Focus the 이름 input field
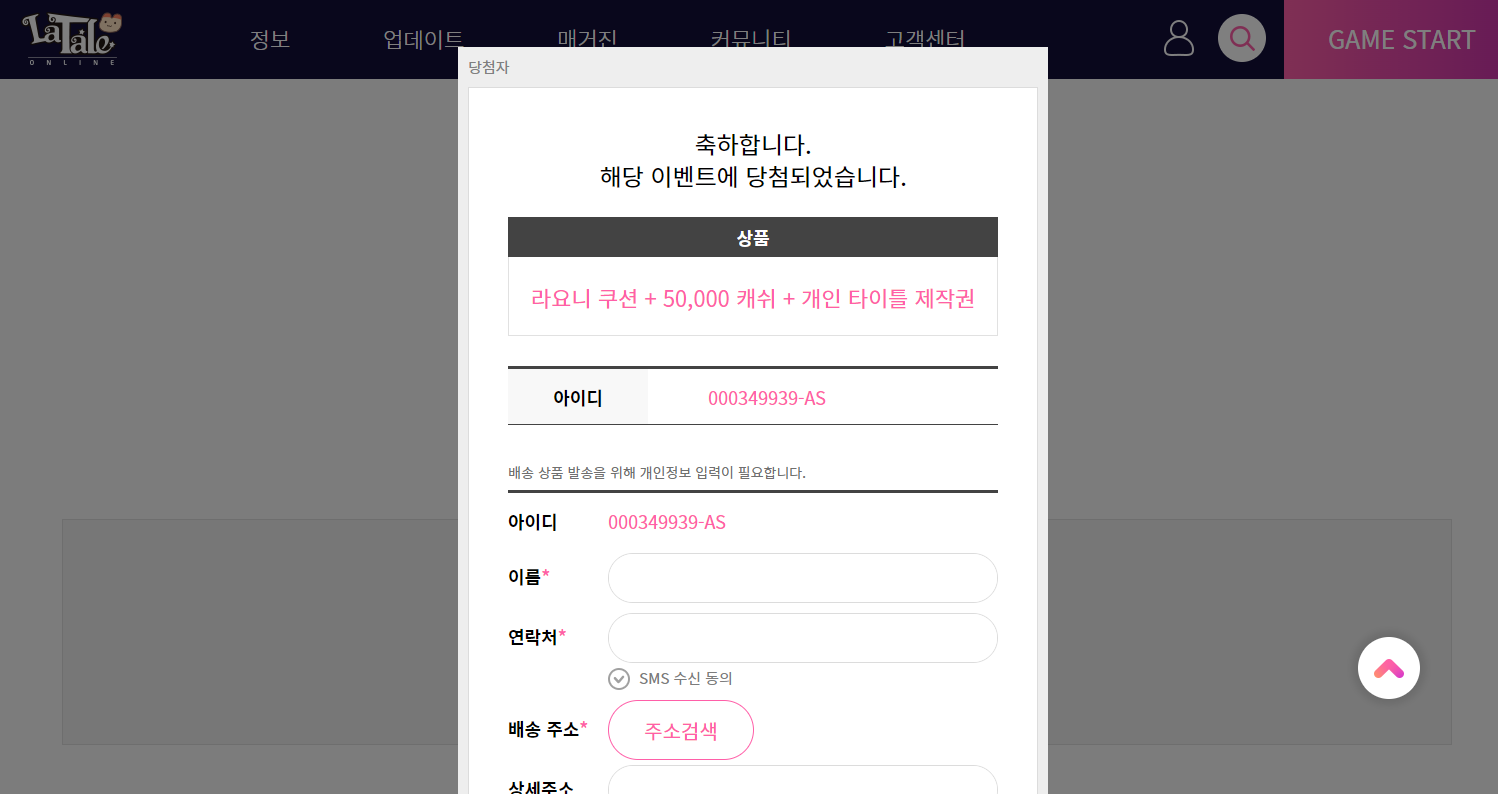 click(803, 578)
